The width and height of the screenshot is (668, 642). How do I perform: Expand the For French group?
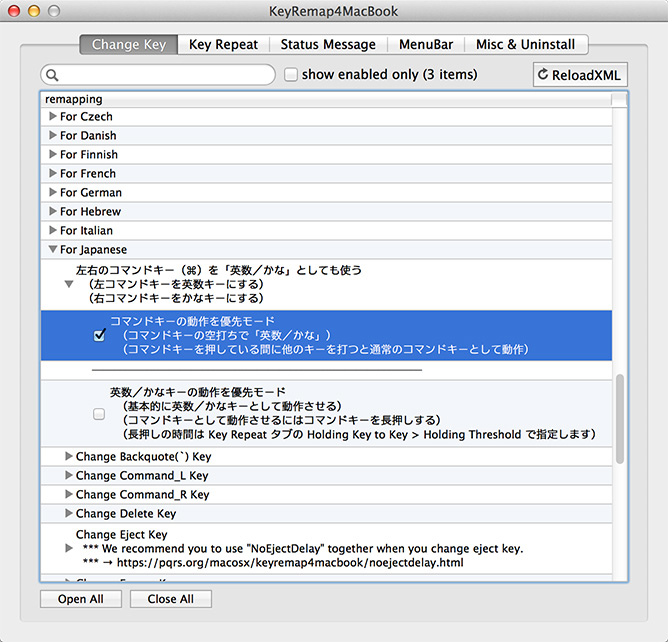(x=53, y=173)
